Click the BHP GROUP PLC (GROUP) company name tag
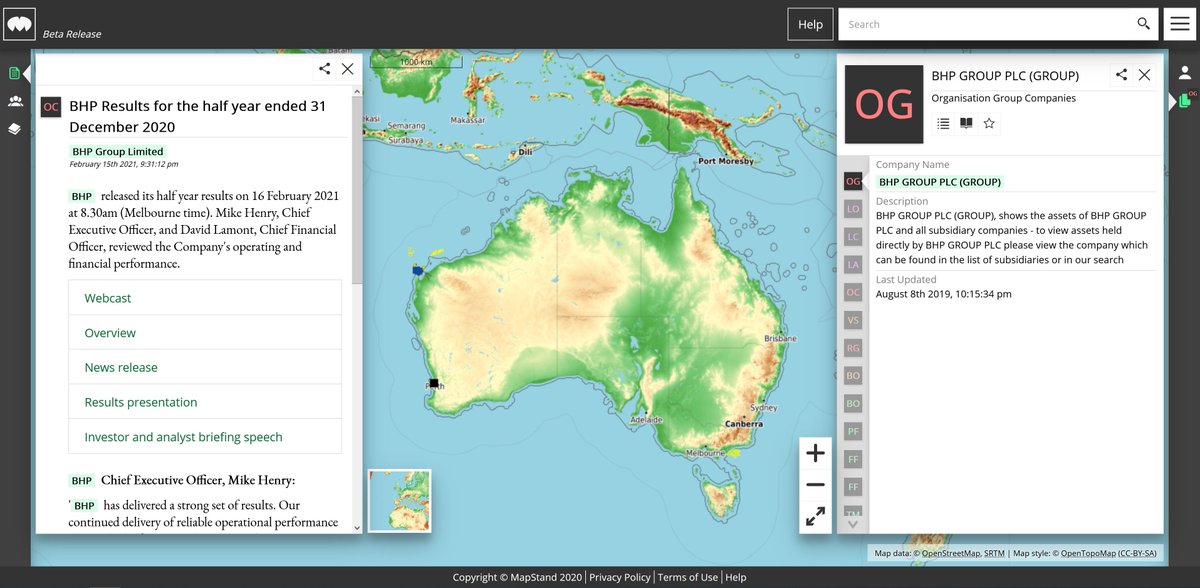The height and width of the screenshot is (588, 1200). coord(940,182)
